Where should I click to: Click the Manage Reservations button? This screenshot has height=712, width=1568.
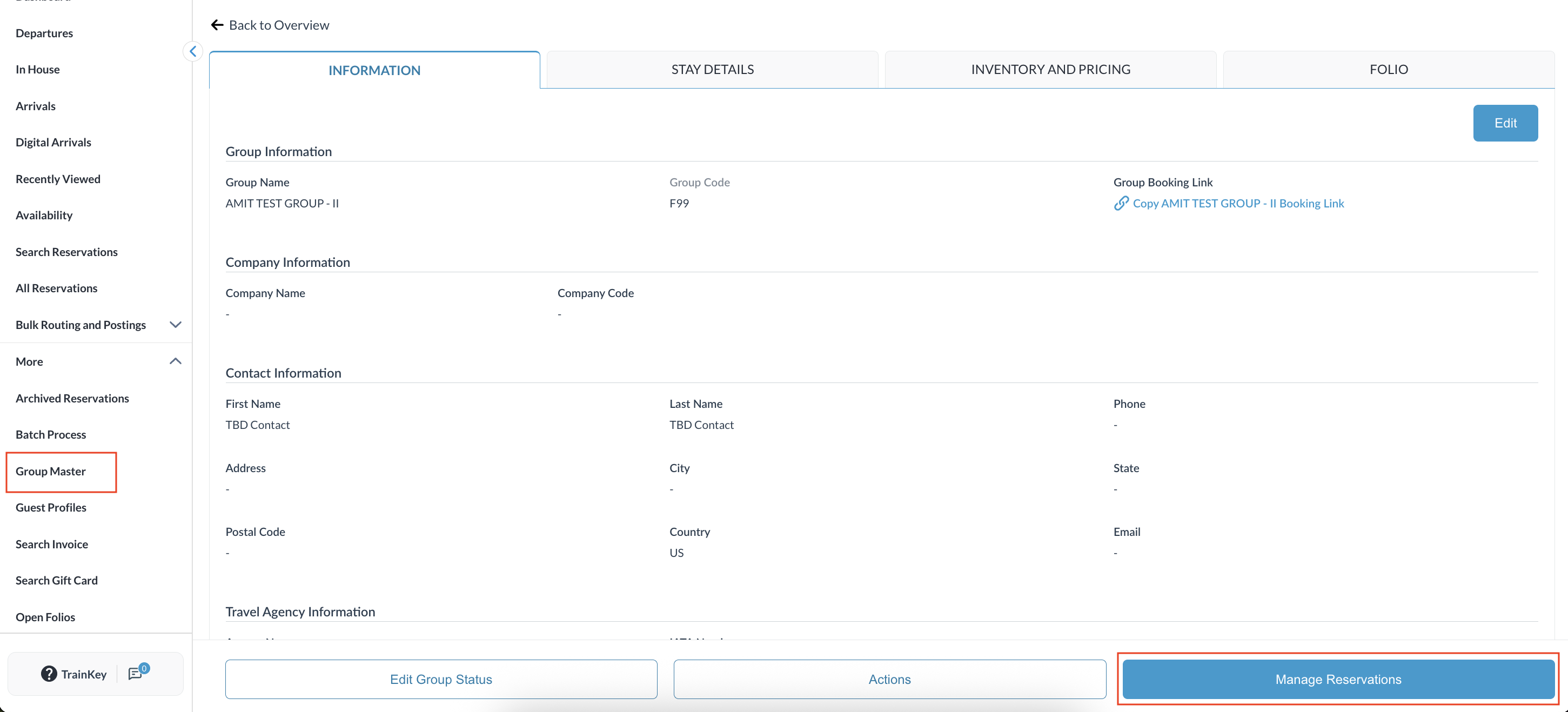click(x=1338, y=679)
